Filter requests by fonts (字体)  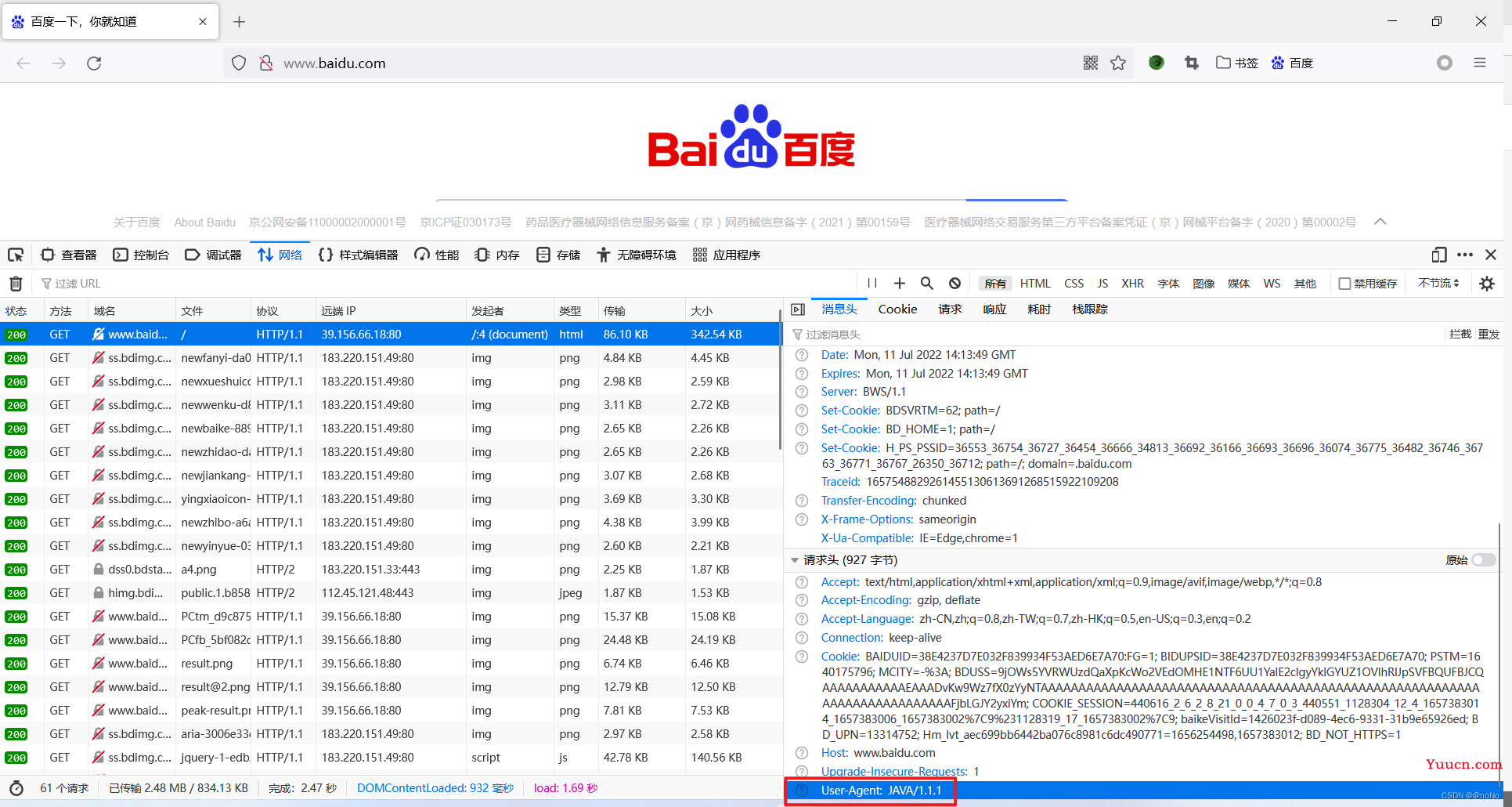pos(1168,284)
